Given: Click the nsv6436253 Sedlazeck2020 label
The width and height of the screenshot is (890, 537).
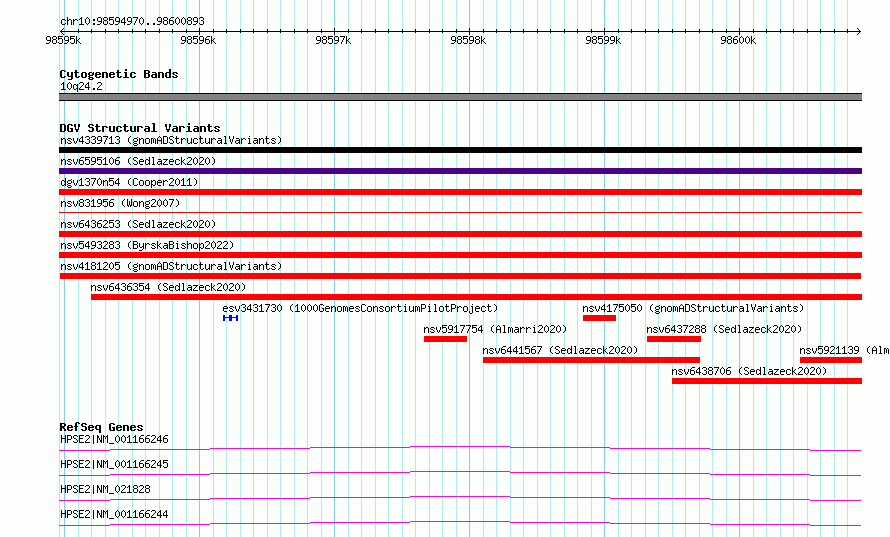Looking at the screenshot, I should [x=138, y=224].
